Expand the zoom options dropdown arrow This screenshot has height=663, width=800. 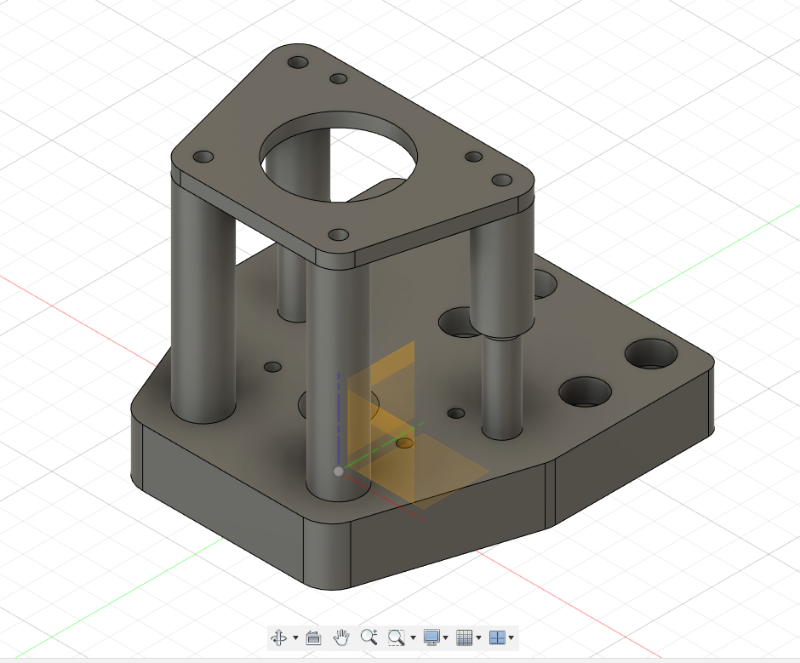point(412,638)
